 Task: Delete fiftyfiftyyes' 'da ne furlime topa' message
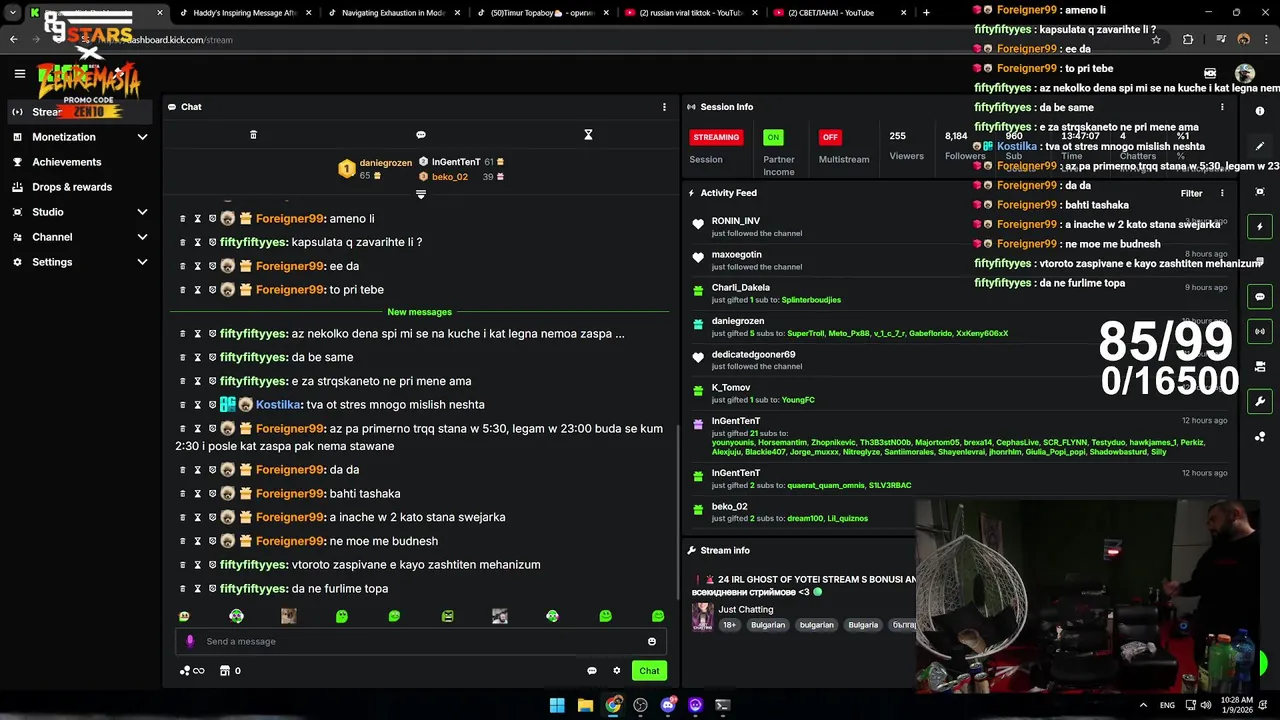point(182,589)
